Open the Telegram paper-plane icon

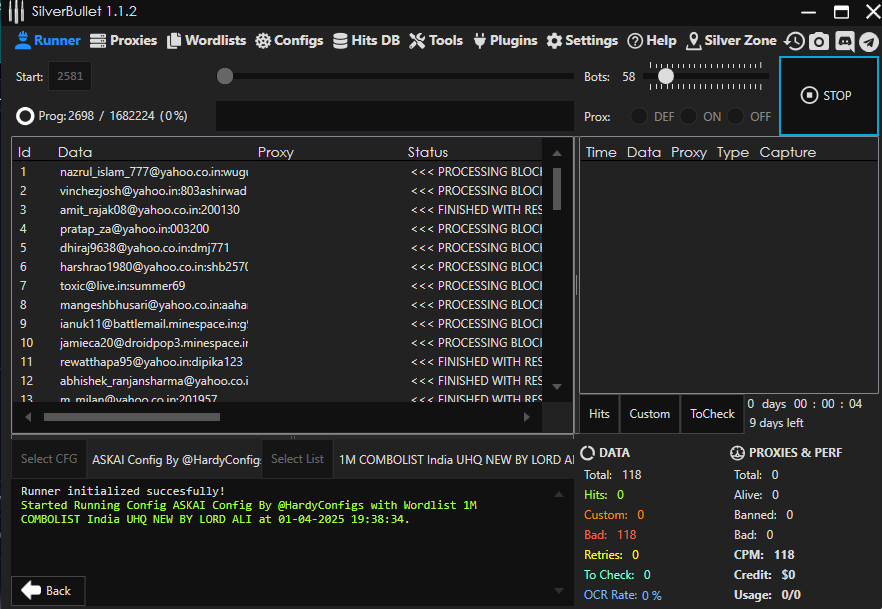click(868, 41)
